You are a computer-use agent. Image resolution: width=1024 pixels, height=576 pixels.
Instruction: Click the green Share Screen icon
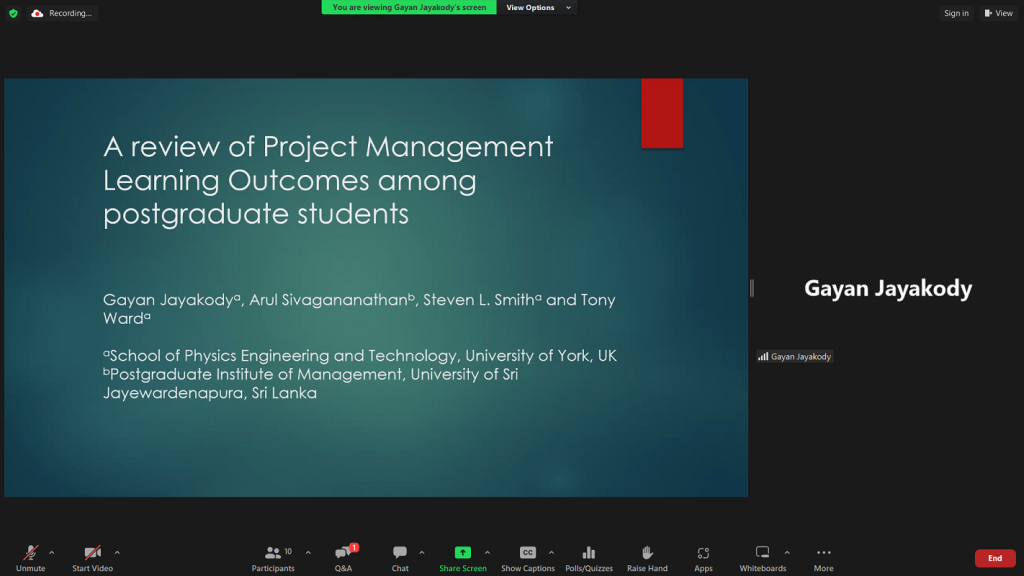pos(462,553)
